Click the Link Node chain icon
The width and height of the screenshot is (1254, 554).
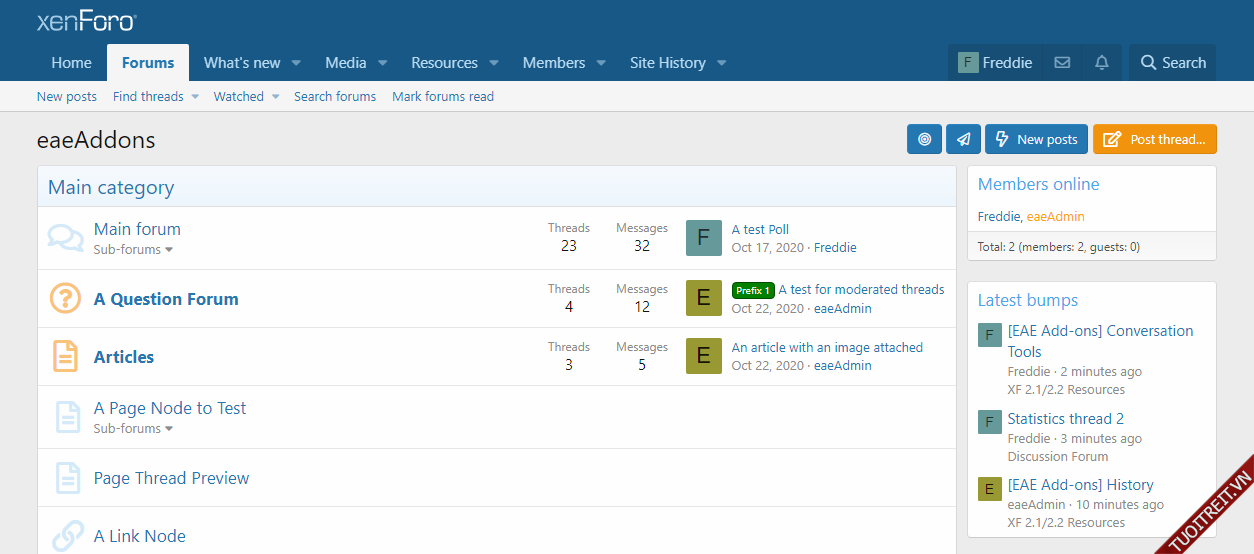tap(67, 536)
